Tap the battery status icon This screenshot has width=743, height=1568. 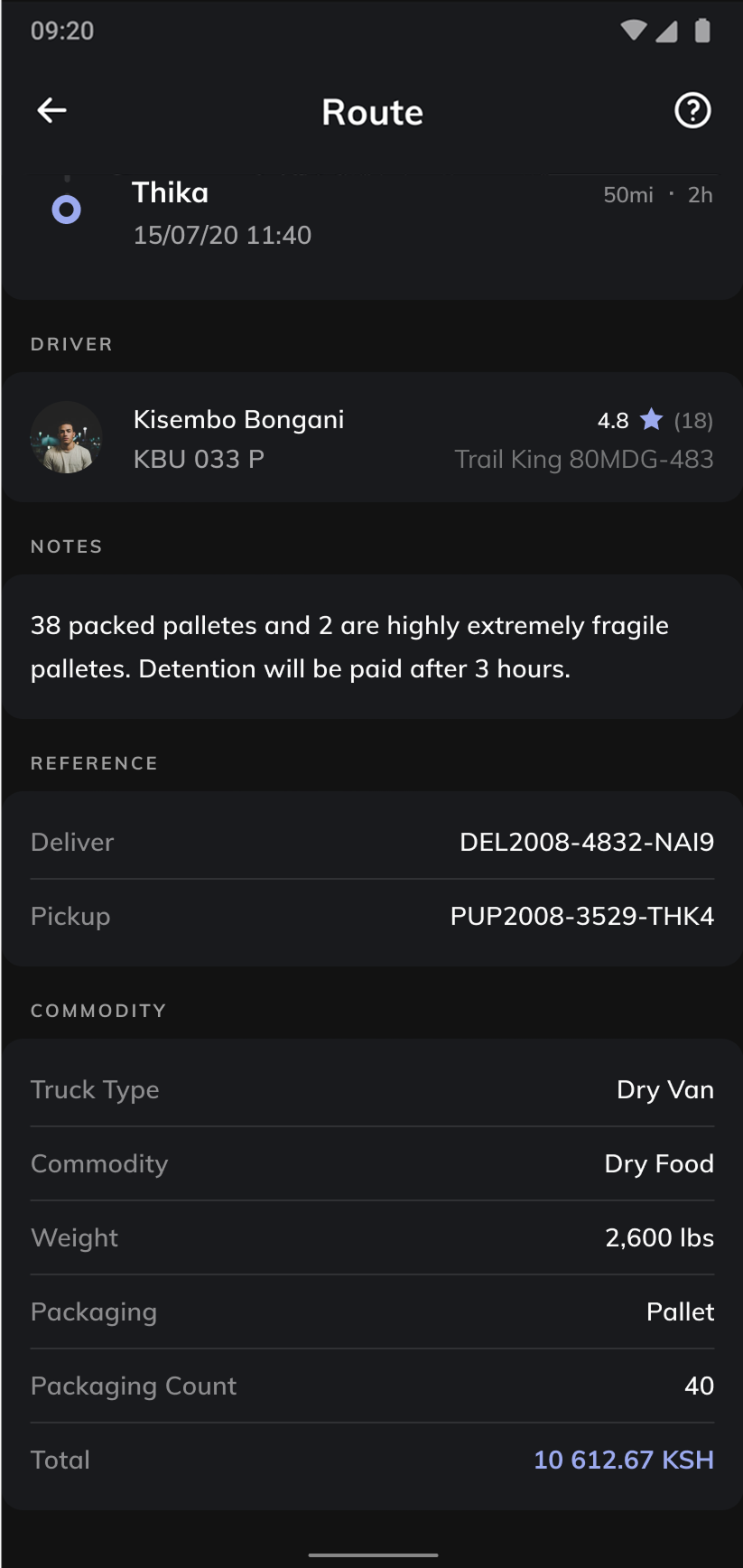(x=702, y=31)
